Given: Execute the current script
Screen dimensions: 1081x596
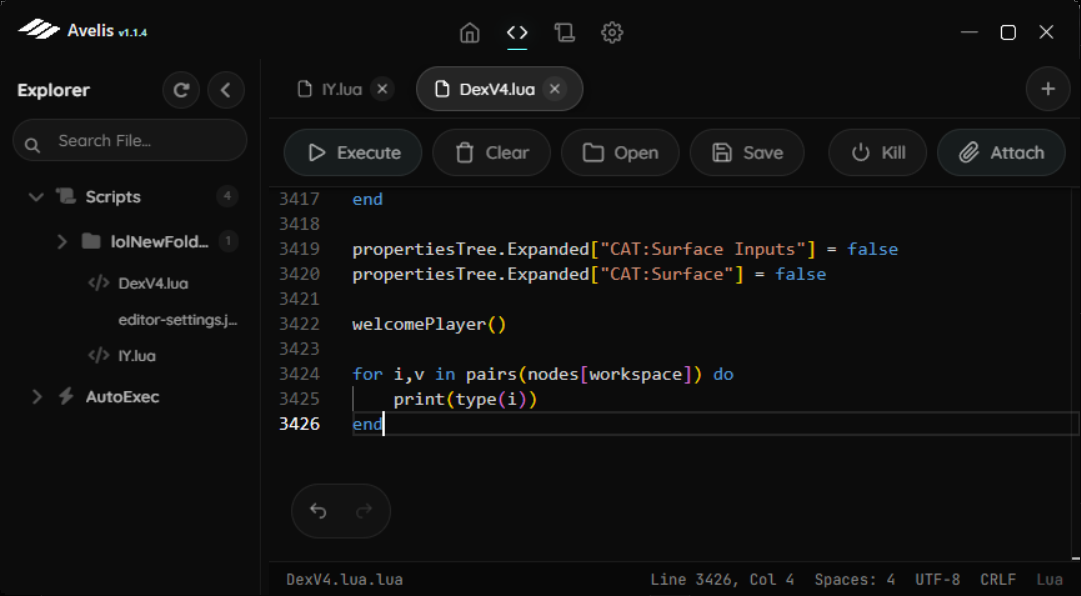Looking at the screenshot, I should (x=353, y=152).
